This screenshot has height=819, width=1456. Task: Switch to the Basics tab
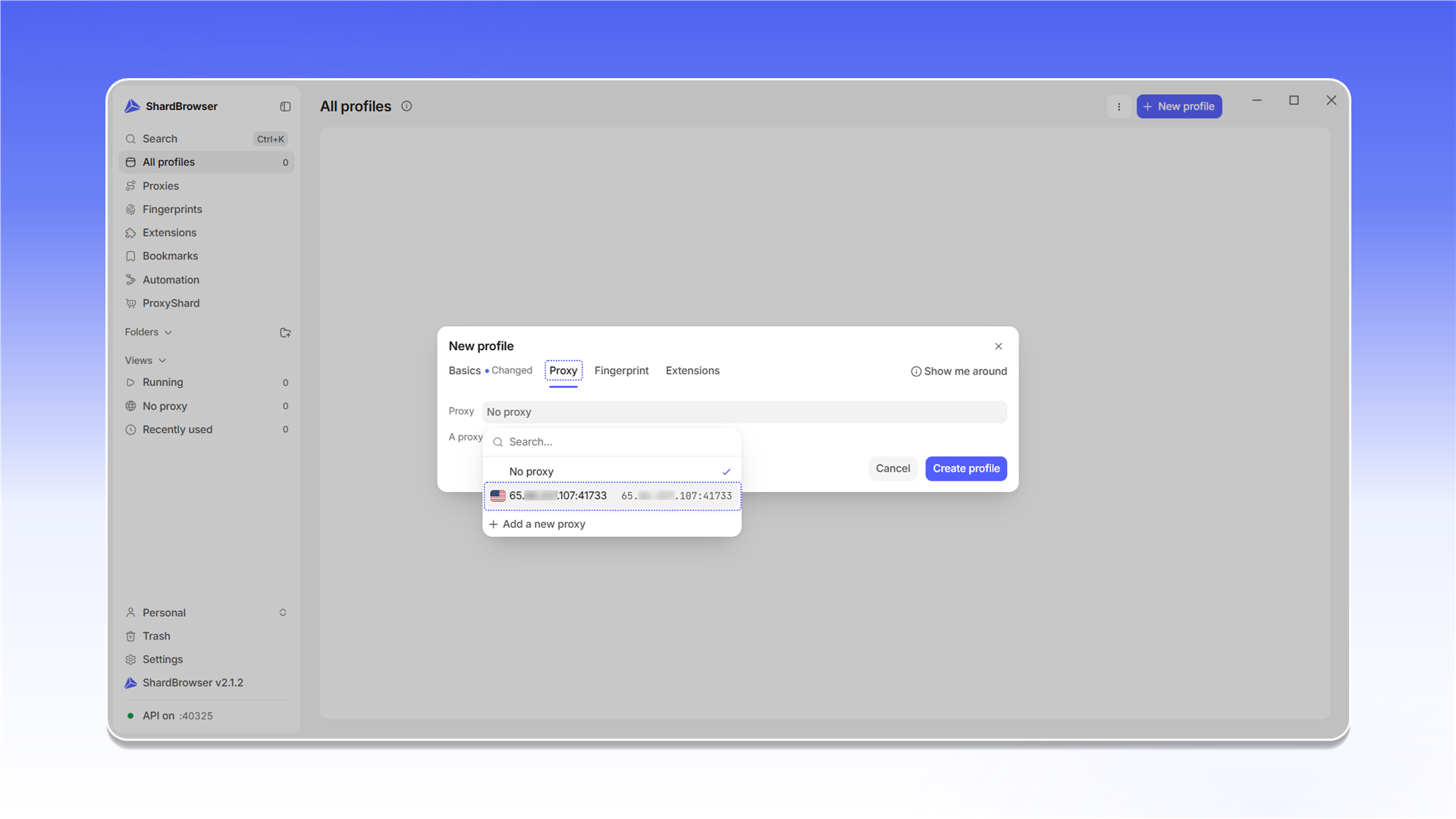tap(464, 371)
